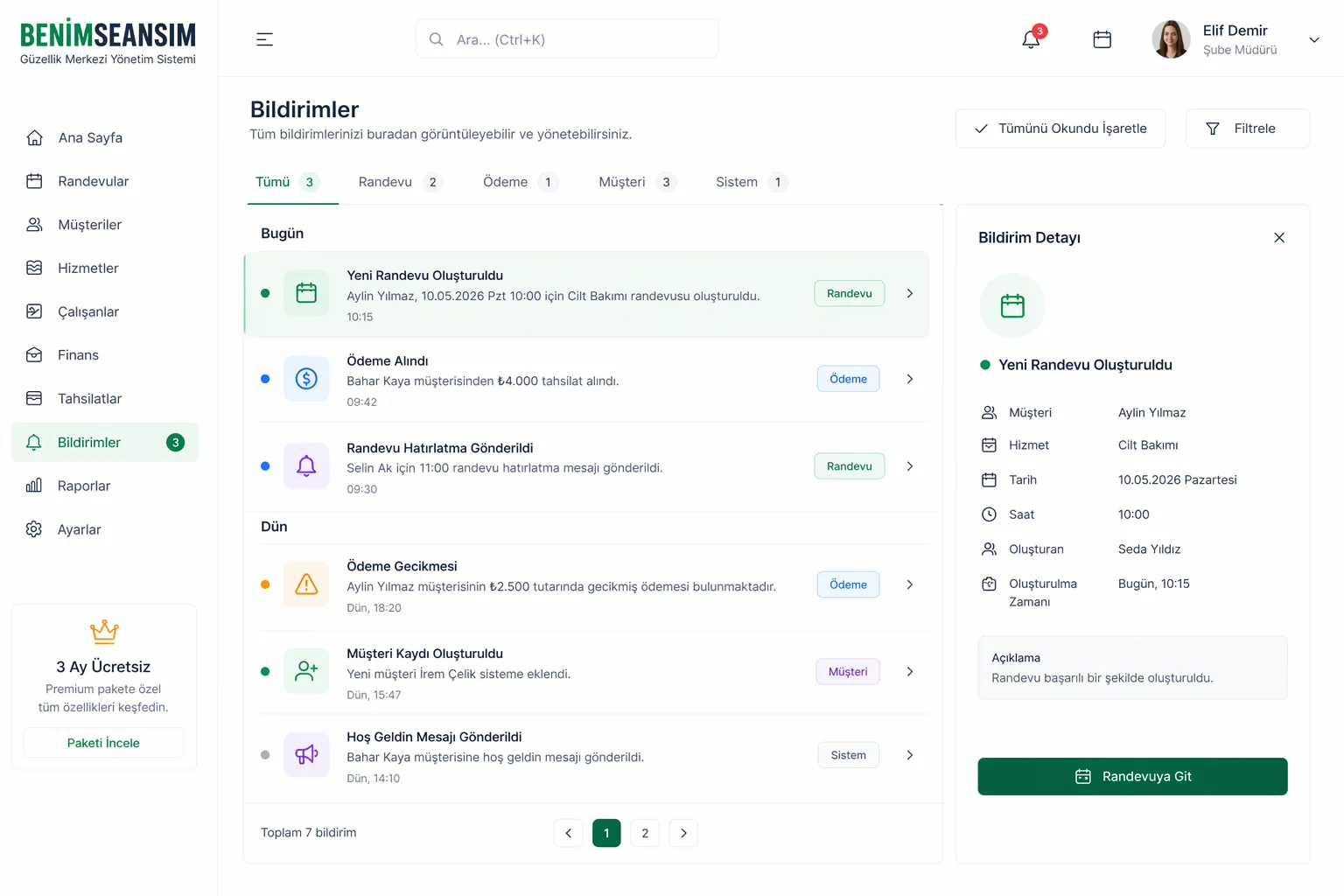Click Randevu tag on Yeni Randevu row
The width and height of the screenshot is (1344, 896).
tap(850, 293)
